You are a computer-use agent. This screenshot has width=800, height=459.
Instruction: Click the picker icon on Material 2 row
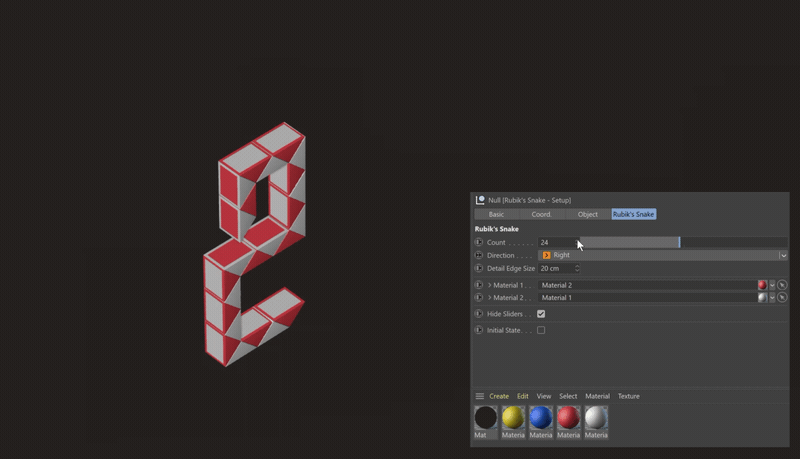click(782, 298)
